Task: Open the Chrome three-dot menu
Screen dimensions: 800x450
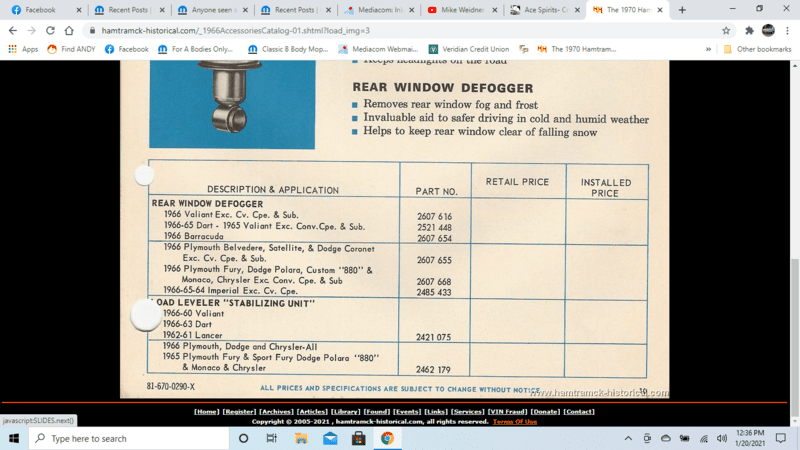Action: (788, 31)
